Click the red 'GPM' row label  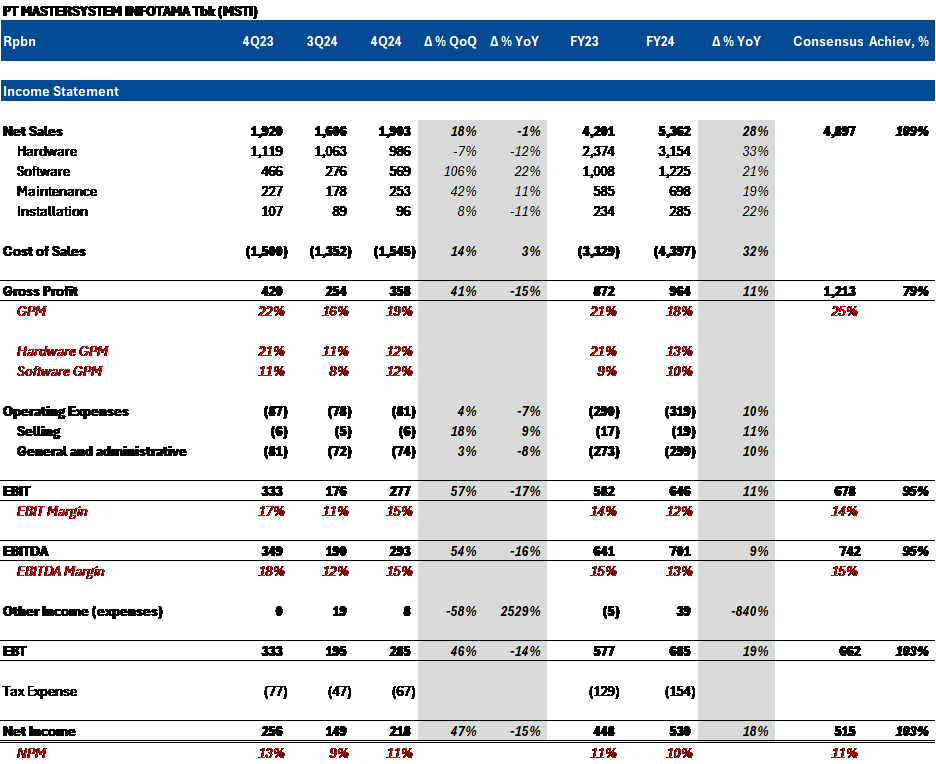pos(32,311)
